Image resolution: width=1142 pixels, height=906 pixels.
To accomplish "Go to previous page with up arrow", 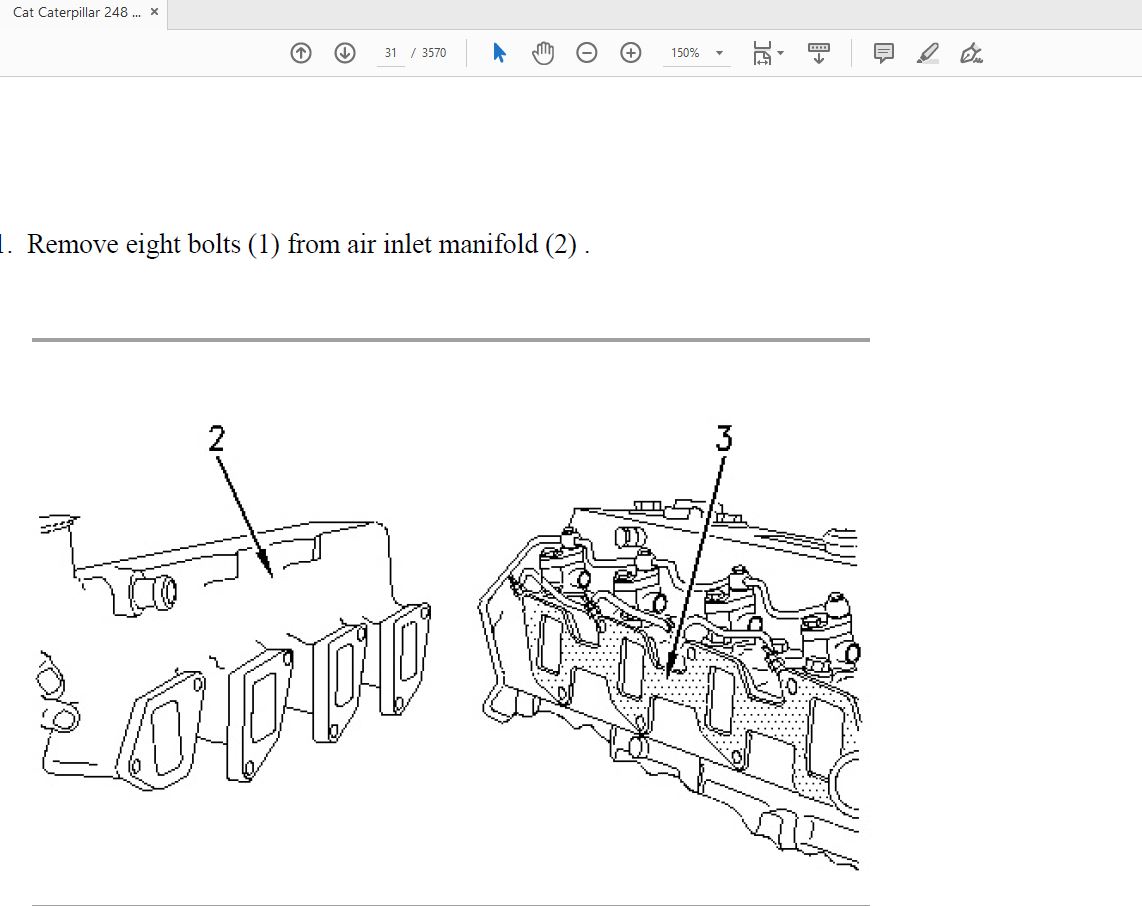I will (301, 53).
